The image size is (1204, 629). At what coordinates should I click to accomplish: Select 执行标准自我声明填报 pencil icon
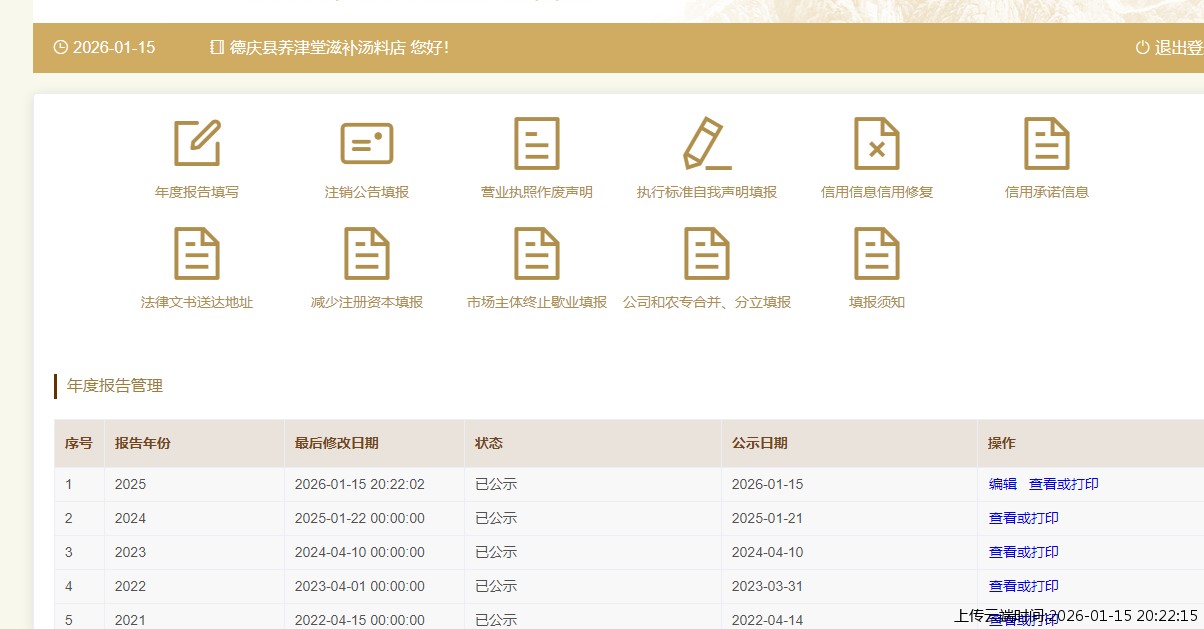click(x=707, y=144)
